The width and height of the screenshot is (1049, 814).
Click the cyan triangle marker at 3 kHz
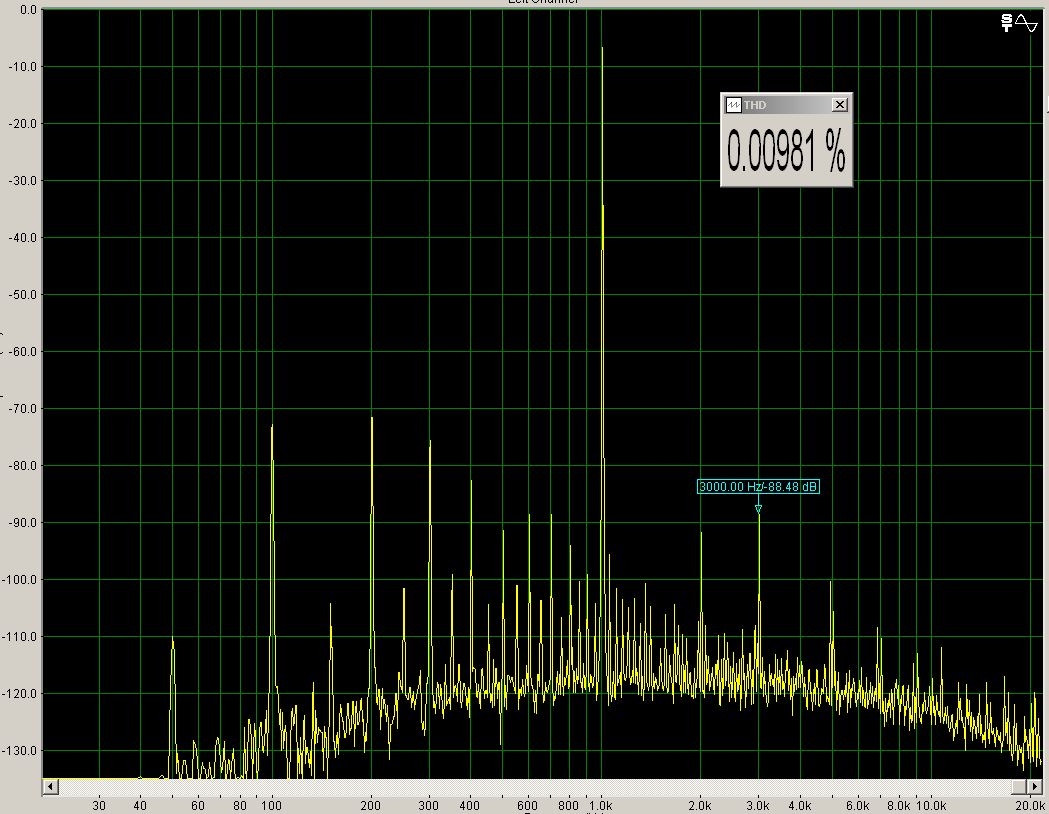tap(758, 509)
